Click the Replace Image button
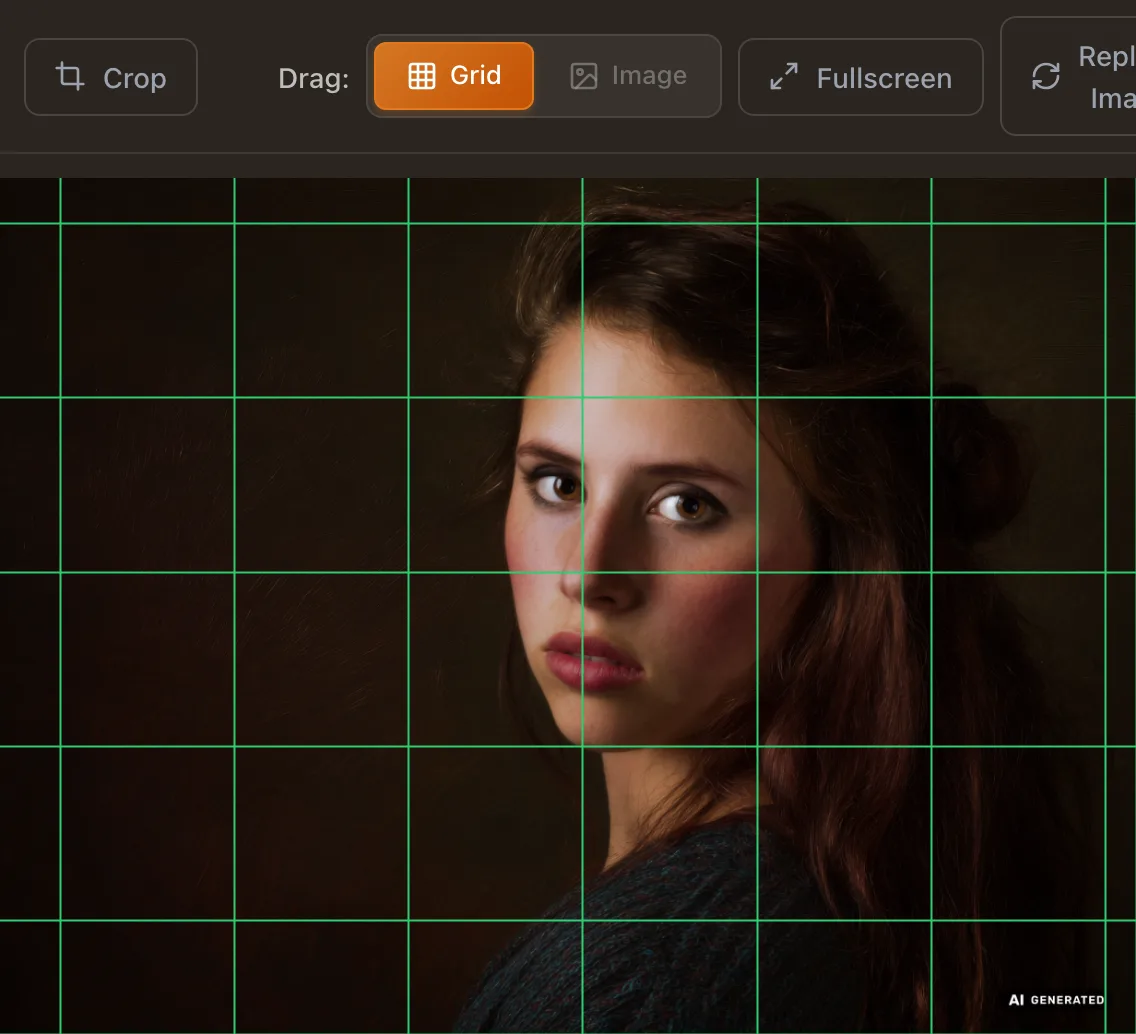Screen dimensions: 1136x1034 [x=1069, y=77]
